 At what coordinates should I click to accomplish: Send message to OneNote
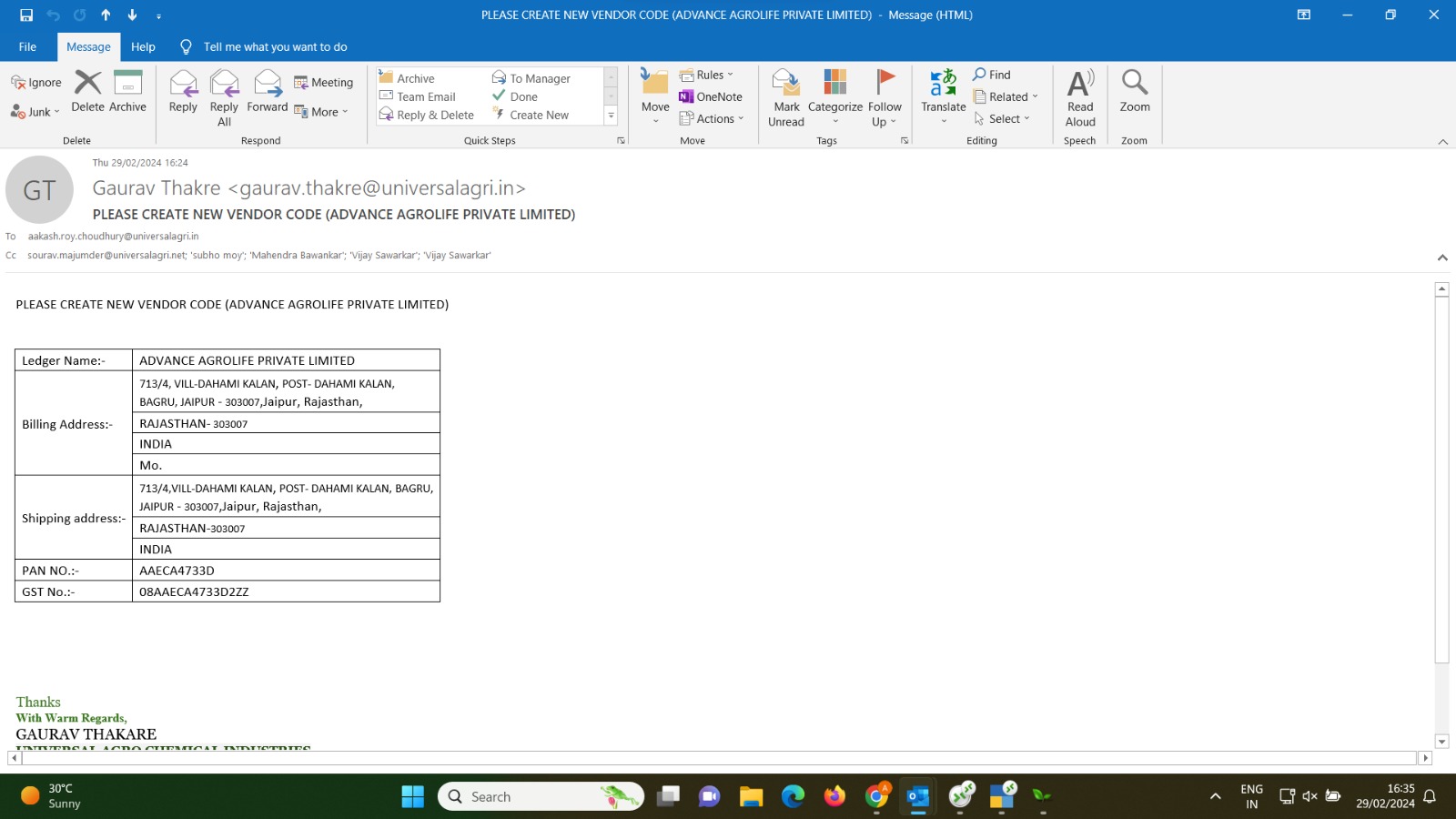click(x=710, y=96)
